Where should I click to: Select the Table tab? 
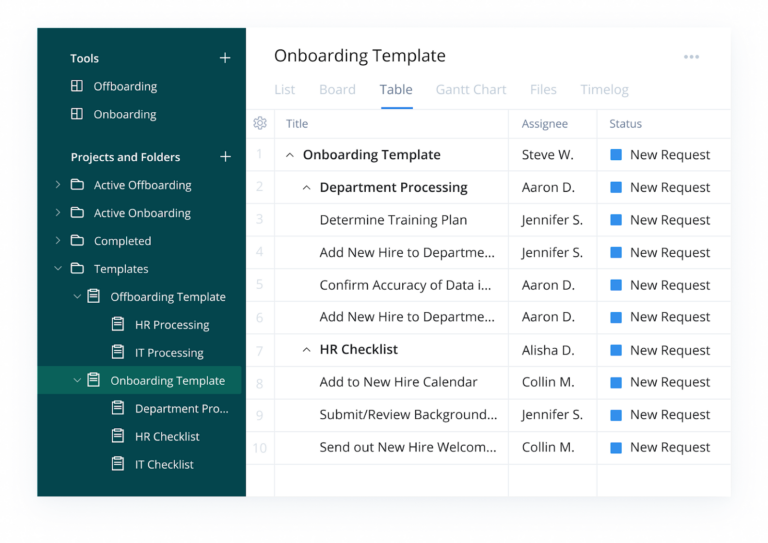[x=396, y=90]
